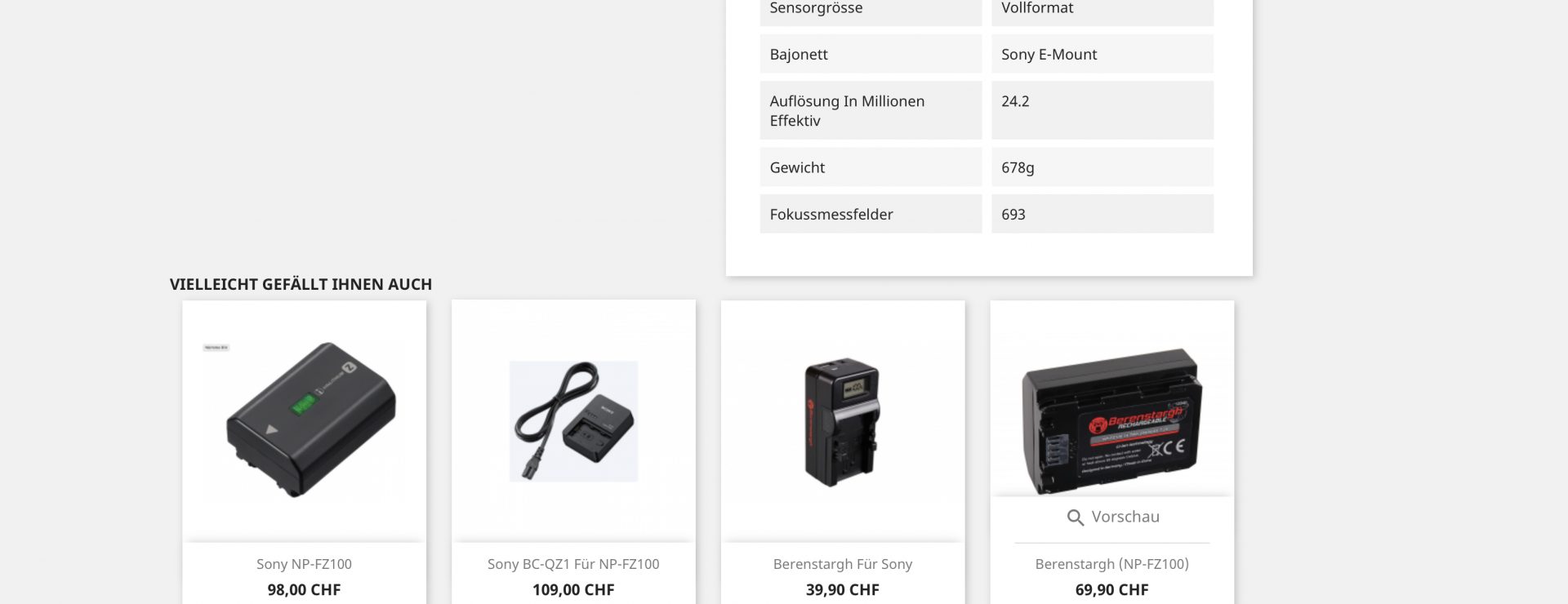Select the Gewicht specification row

pos(987,167)
